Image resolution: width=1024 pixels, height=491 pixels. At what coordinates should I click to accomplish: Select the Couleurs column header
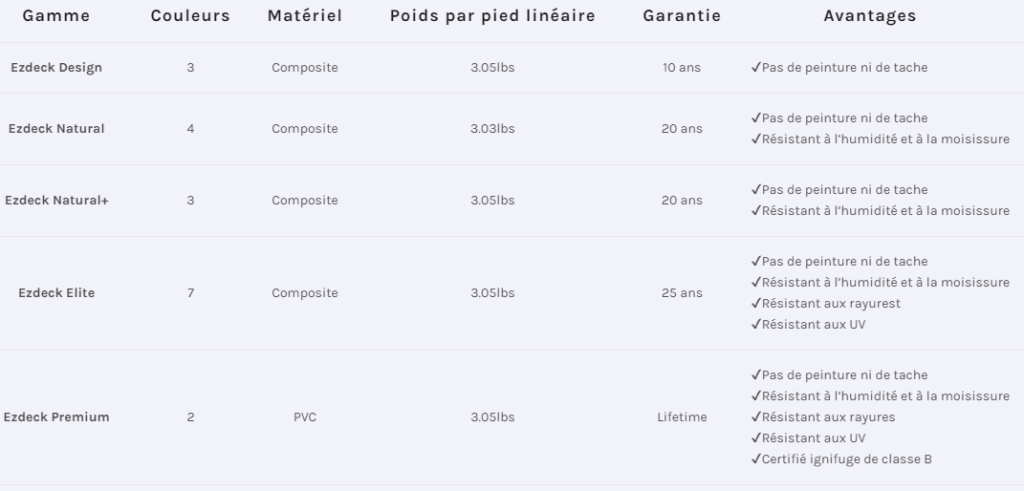point(190,16)
